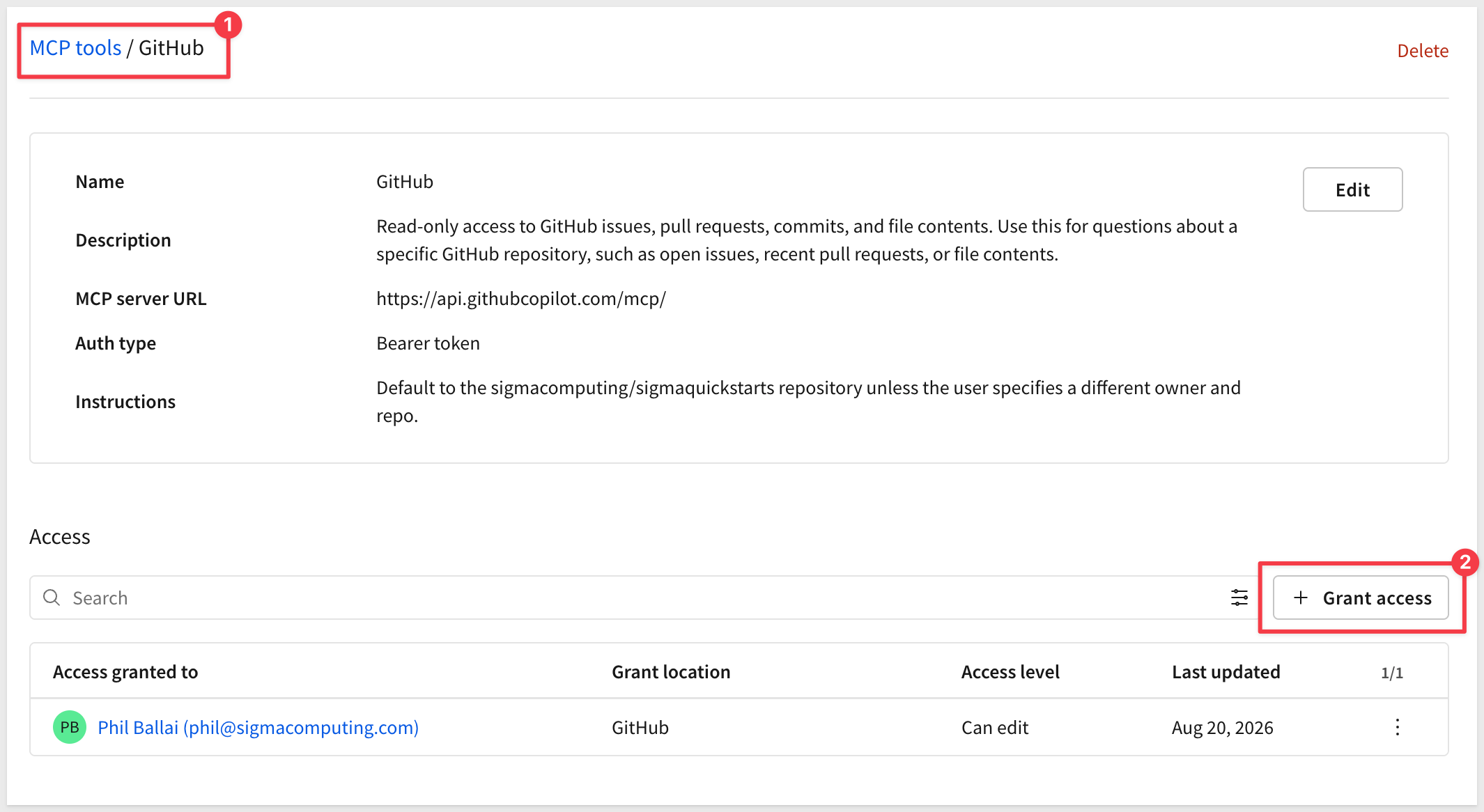Click the Description field label
Screen dimensions: 1484x812
tap(123, 240)
